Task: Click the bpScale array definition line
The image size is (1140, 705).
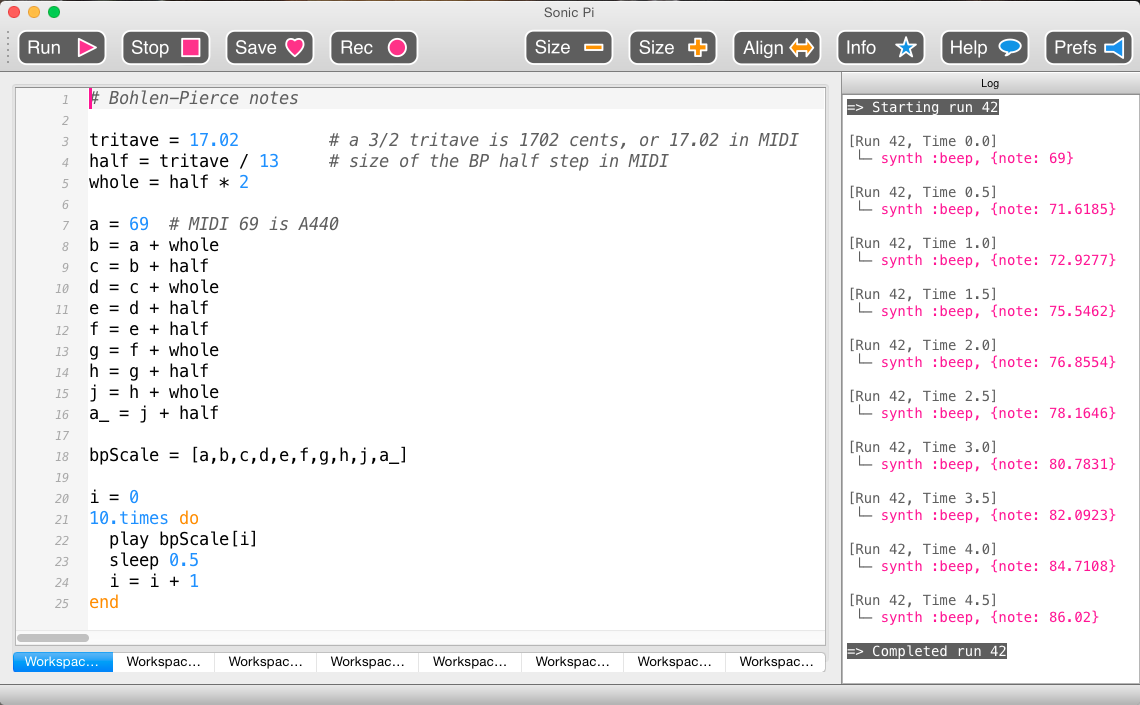Action: (x=249, y=456)
